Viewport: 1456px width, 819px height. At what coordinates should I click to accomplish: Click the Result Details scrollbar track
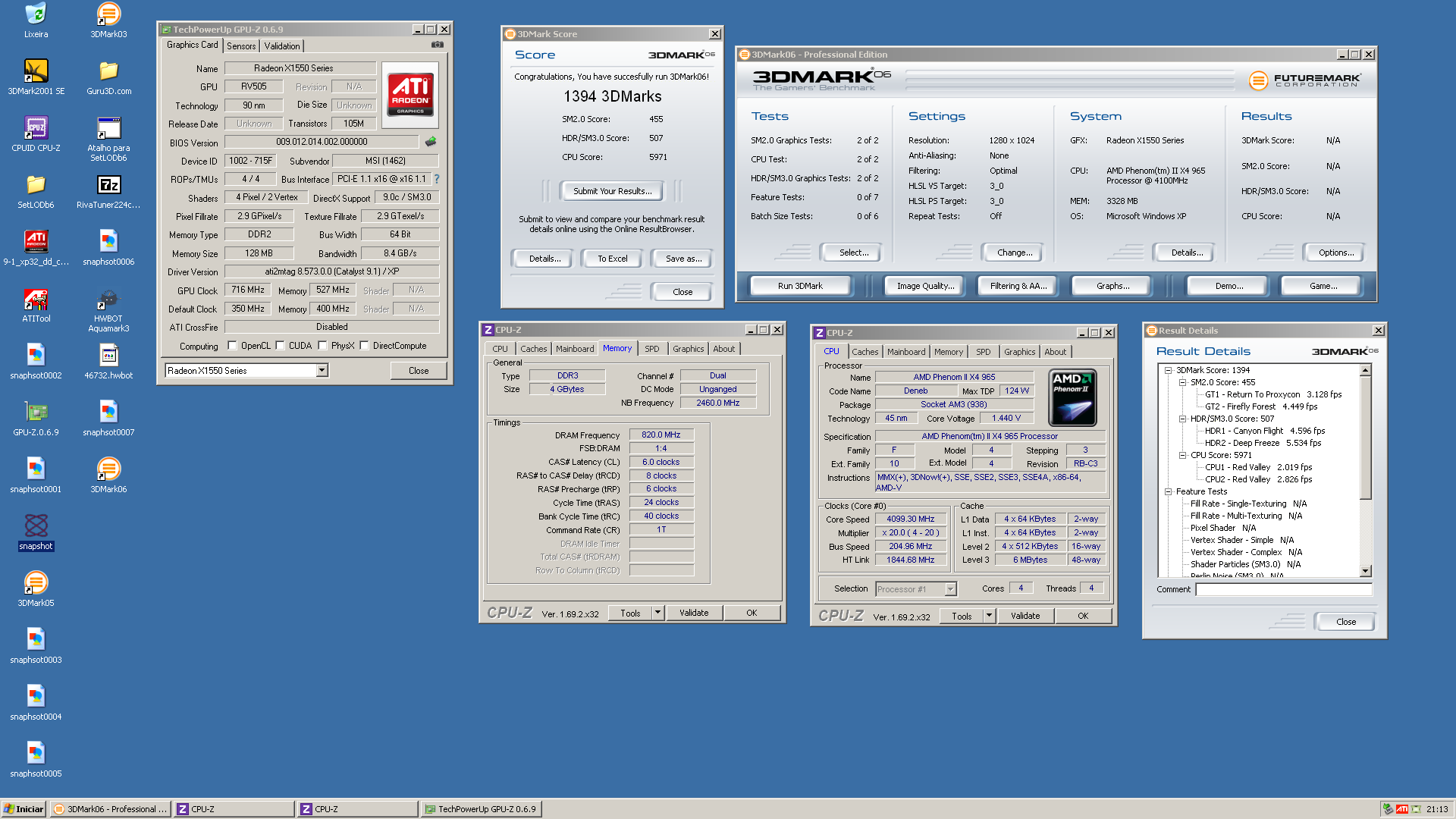(x=1365, y=531)
